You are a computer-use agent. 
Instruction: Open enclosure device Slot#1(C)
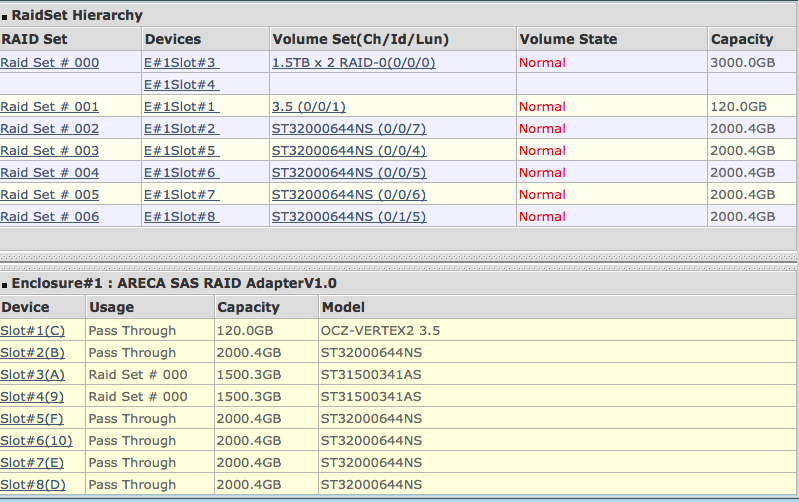tap(33, 331)
